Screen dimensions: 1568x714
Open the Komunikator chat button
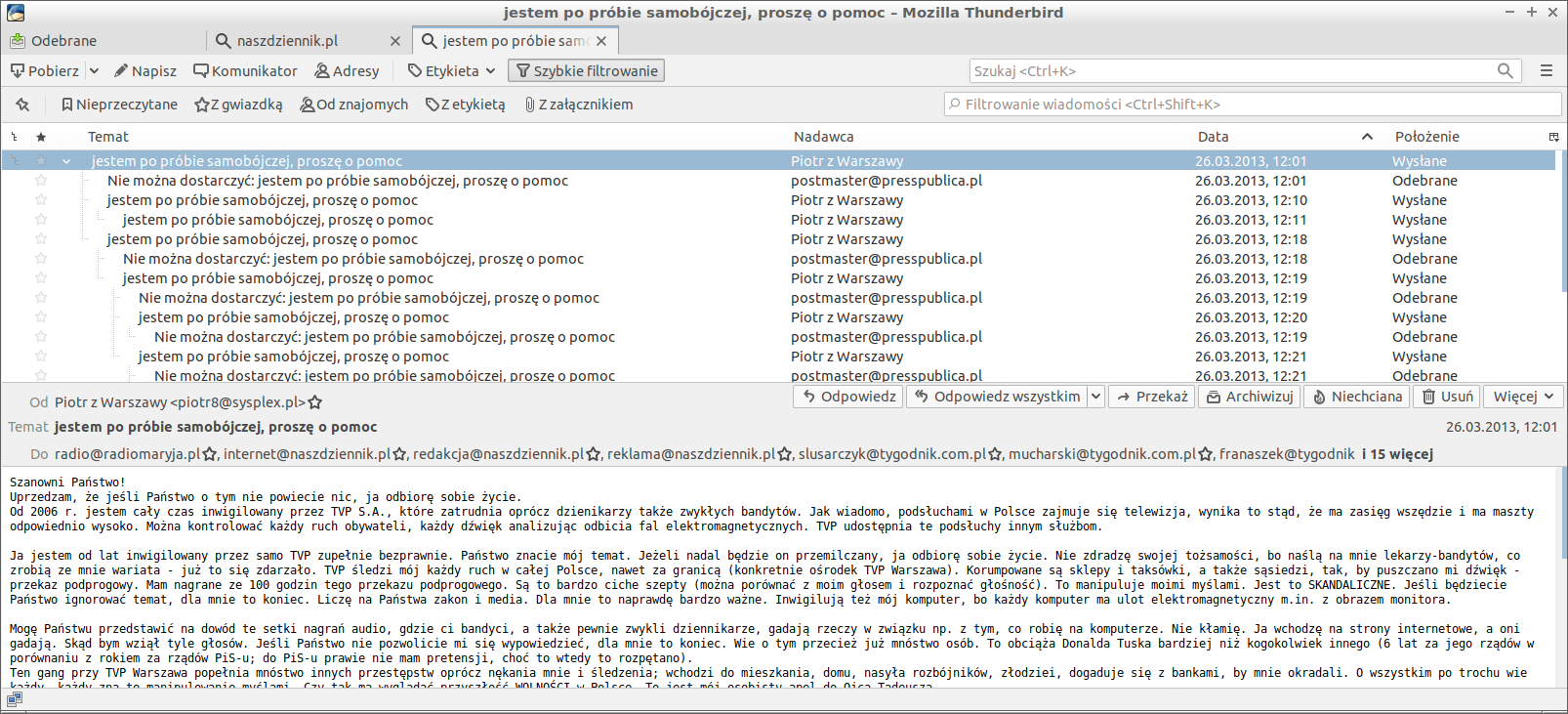point(245,71)
